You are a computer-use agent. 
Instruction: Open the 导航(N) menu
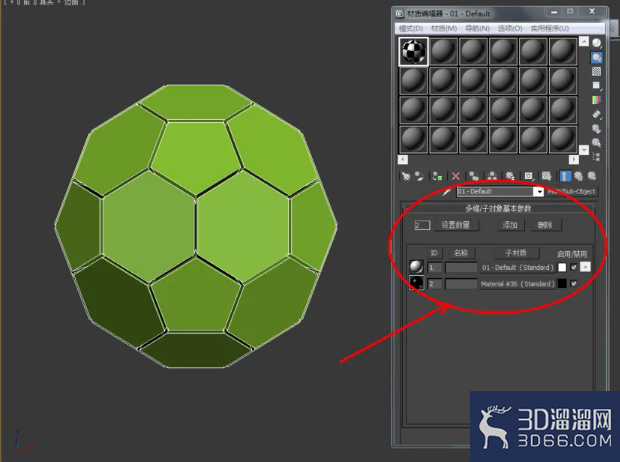[477, 28]
